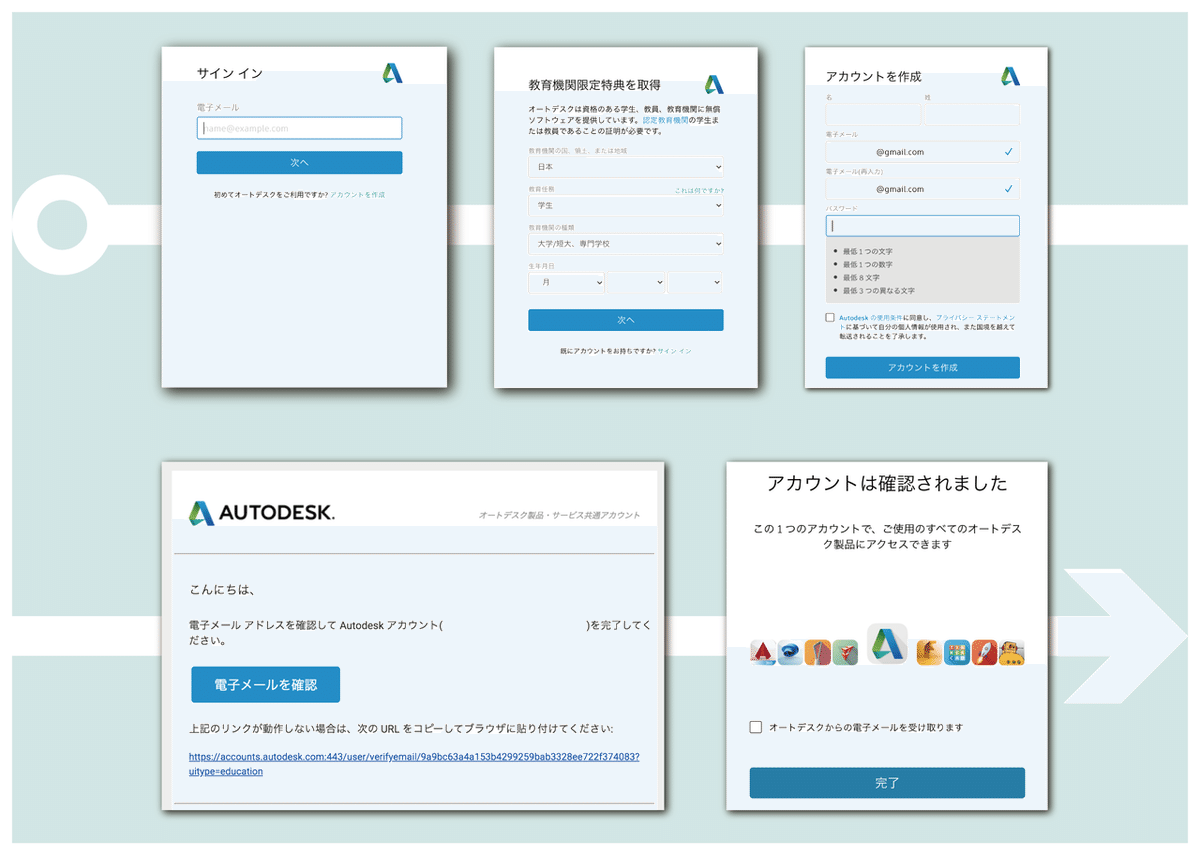
Task: Click the こんにちは、greeting text in the email
Action: 222,590
